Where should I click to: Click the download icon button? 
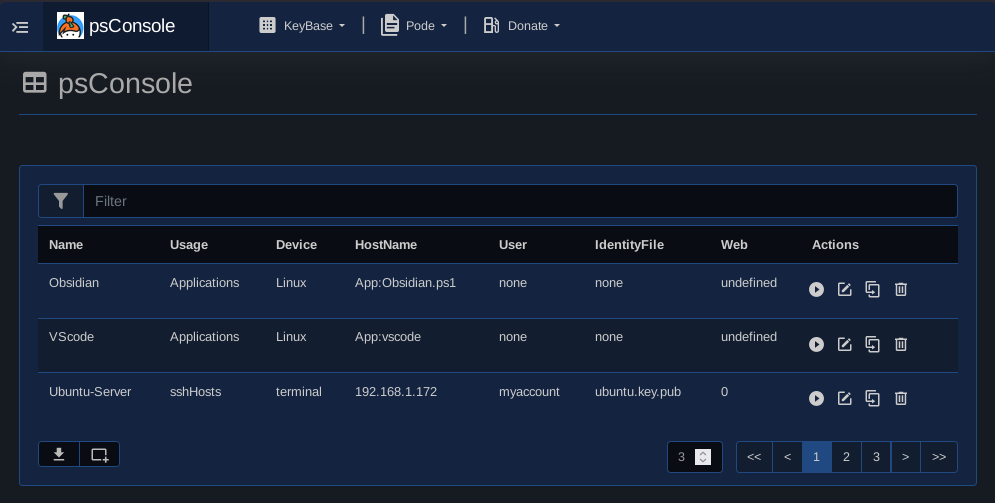pyautogui.click(x=59, y=455)
